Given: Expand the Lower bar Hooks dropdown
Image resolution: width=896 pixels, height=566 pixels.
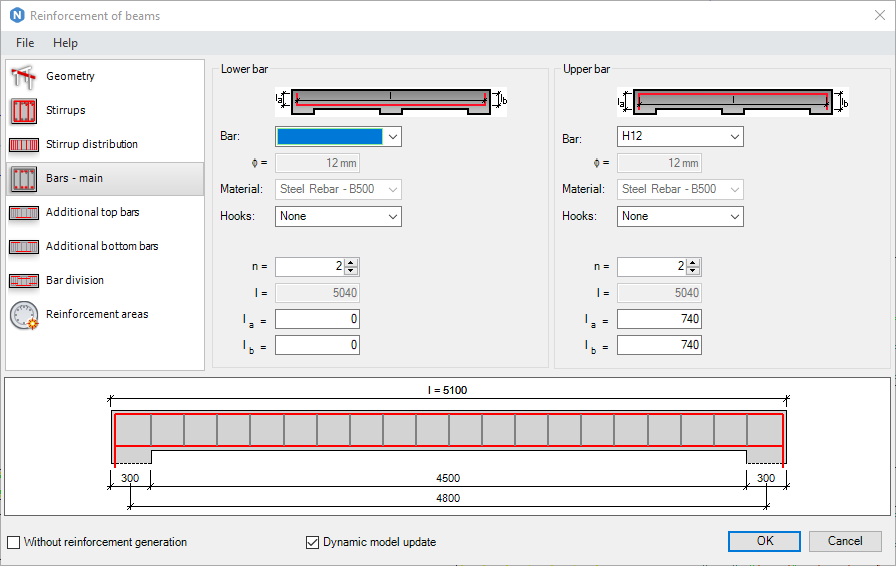Looking at the screenshot, I should [338, 217].
